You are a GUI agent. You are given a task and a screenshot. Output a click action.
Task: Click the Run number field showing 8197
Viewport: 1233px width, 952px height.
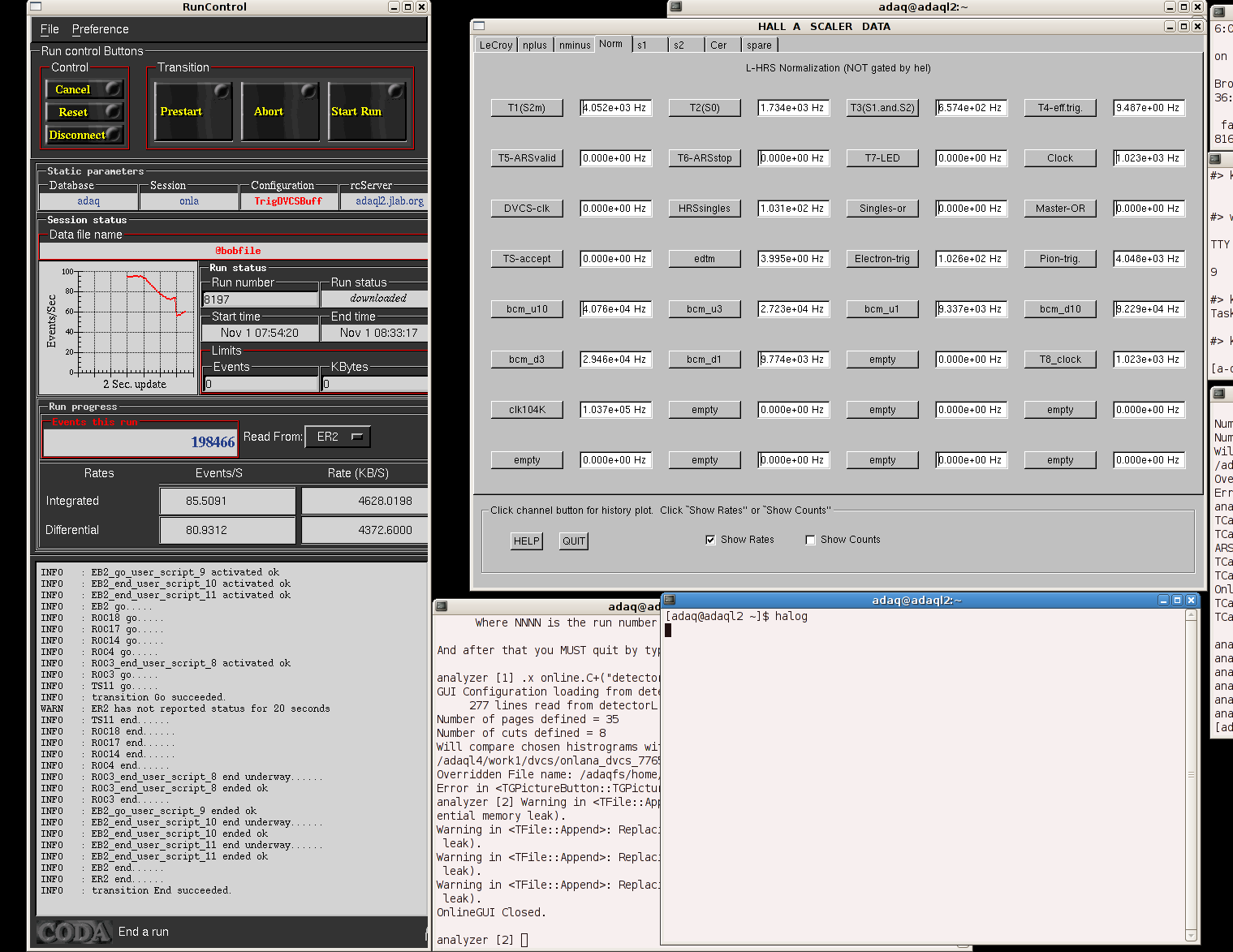[260, 299]
